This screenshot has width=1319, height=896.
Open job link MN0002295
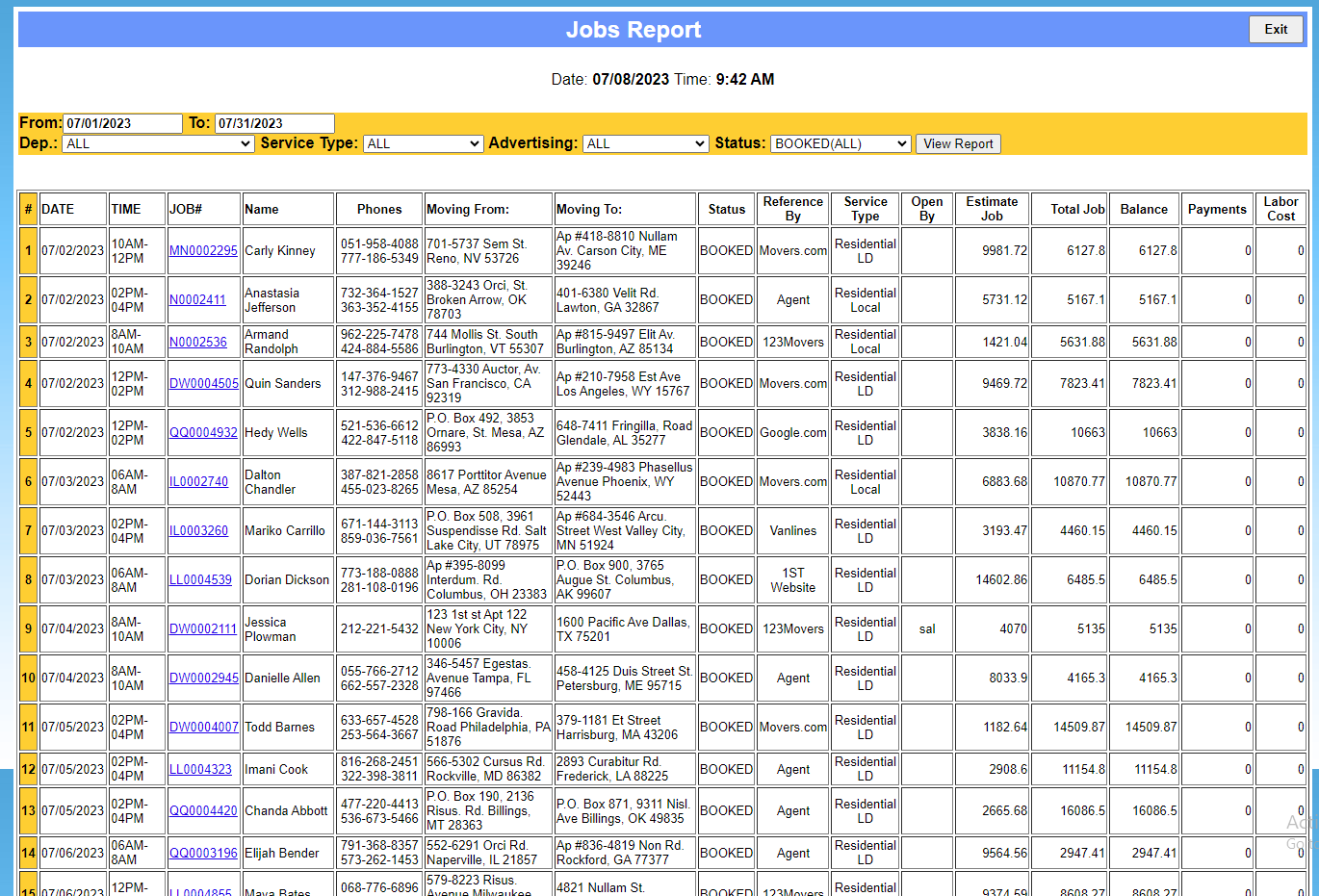[x=203, y=250]
